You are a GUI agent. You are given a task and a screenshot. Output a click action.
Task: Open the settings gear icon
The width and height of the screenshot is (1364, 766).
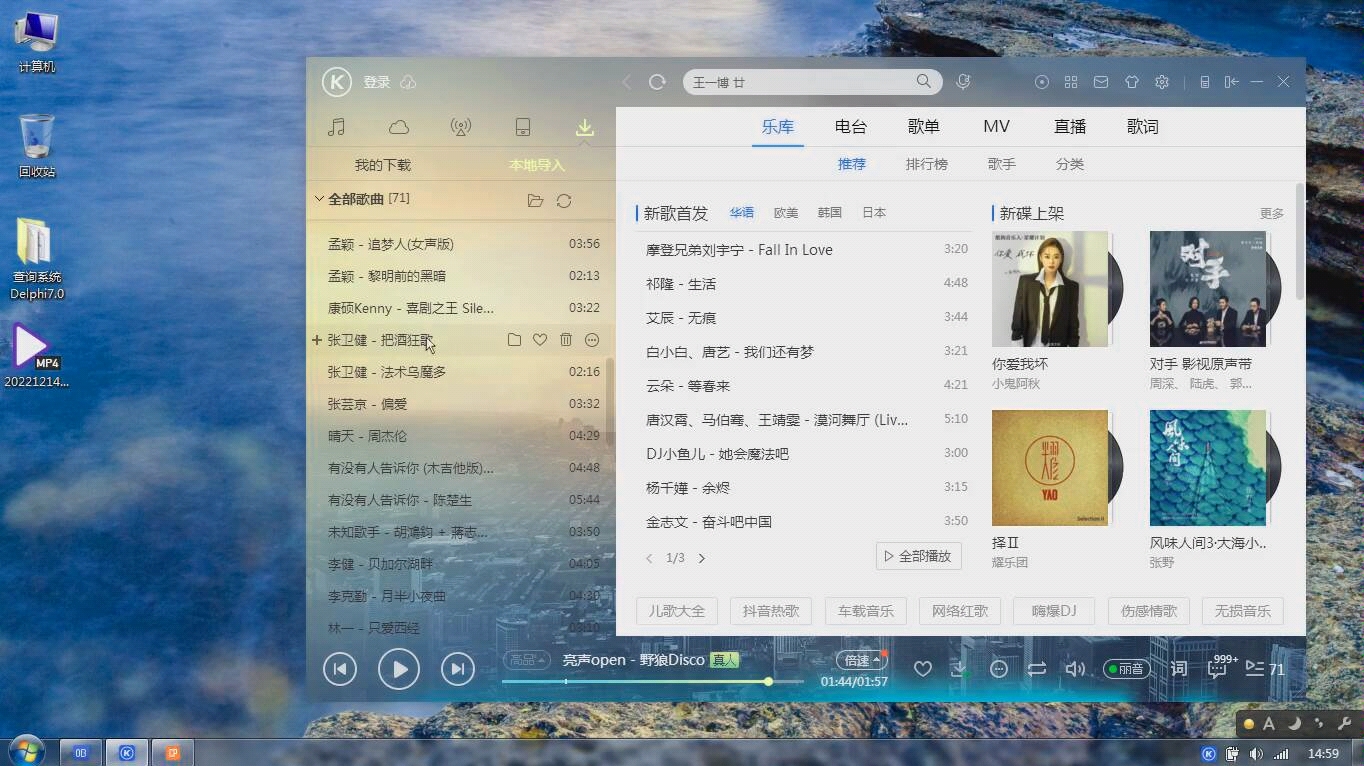point(1162,82)
